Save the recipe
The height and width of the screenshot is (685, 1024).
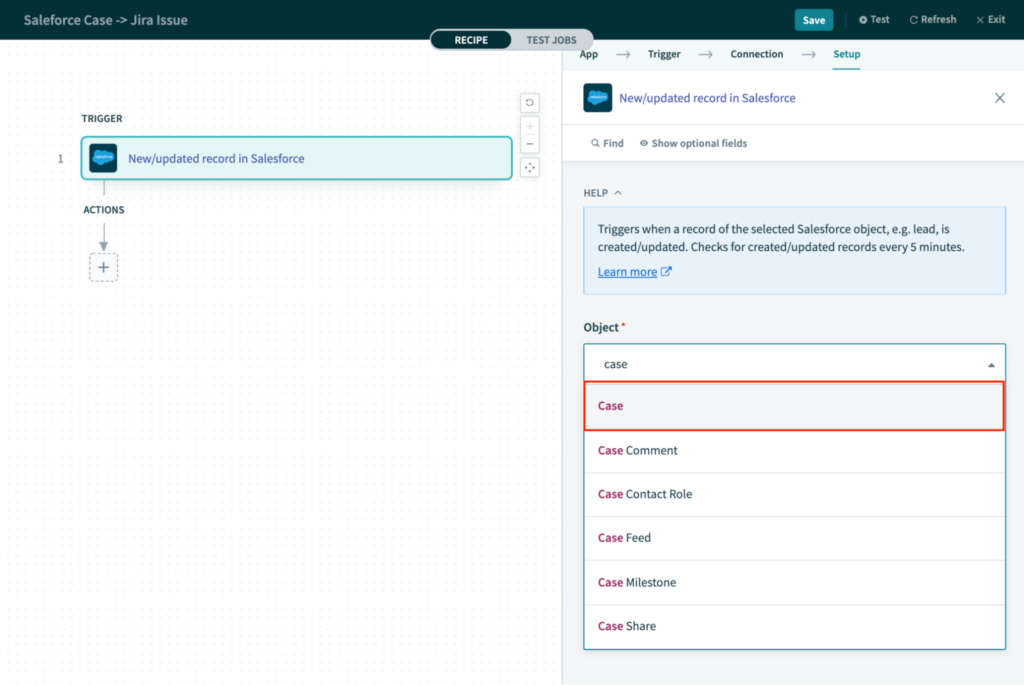click(x=813, y=19)
